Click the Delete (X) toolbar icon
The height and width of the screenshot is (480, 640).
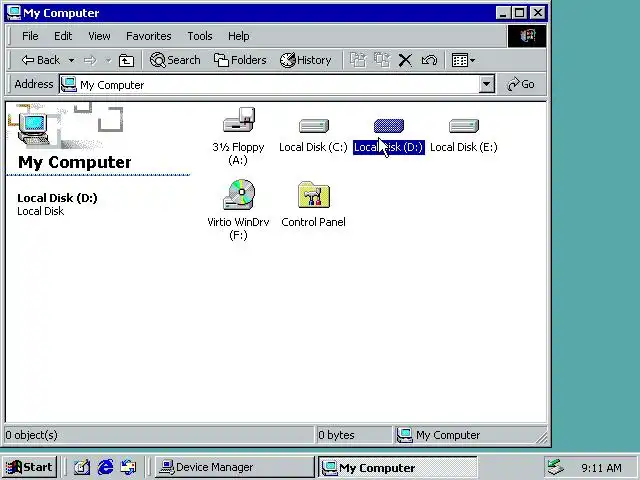point(405,60)
